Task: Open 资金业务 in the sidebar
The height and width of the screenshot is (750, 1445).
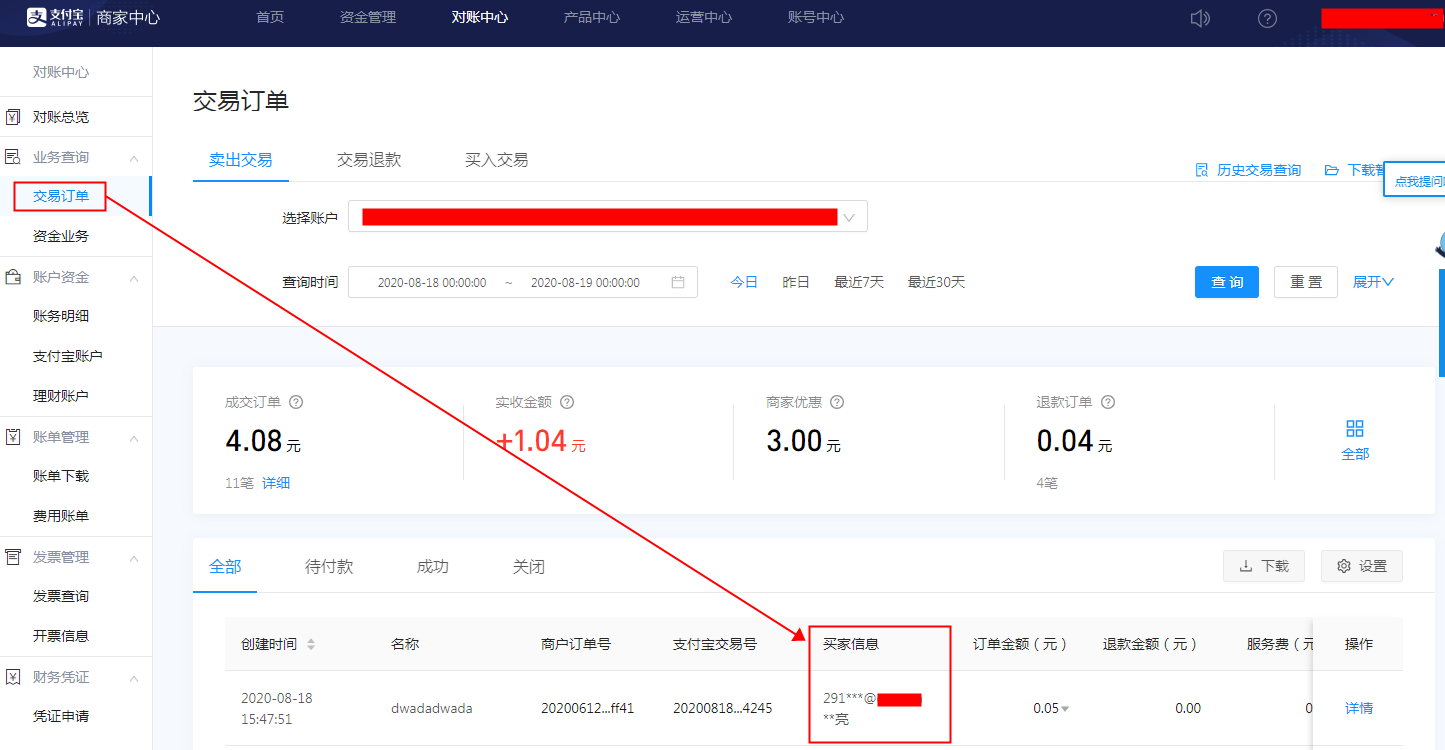Action: coord(61,236)
